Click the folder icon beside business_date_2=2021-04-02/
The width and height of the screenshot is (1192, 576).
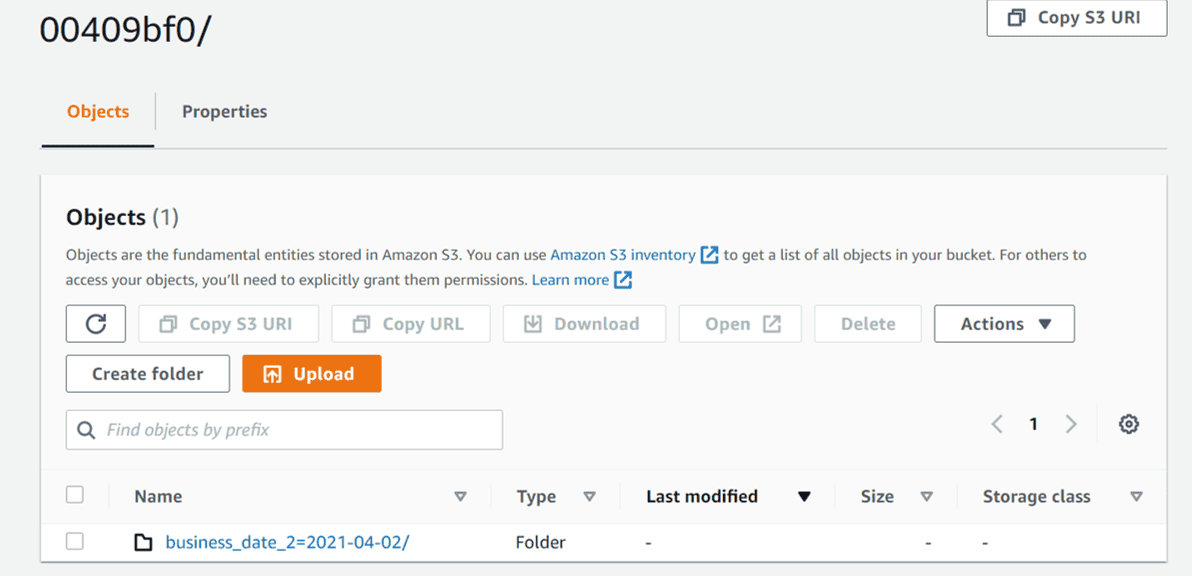coord(142,543)
